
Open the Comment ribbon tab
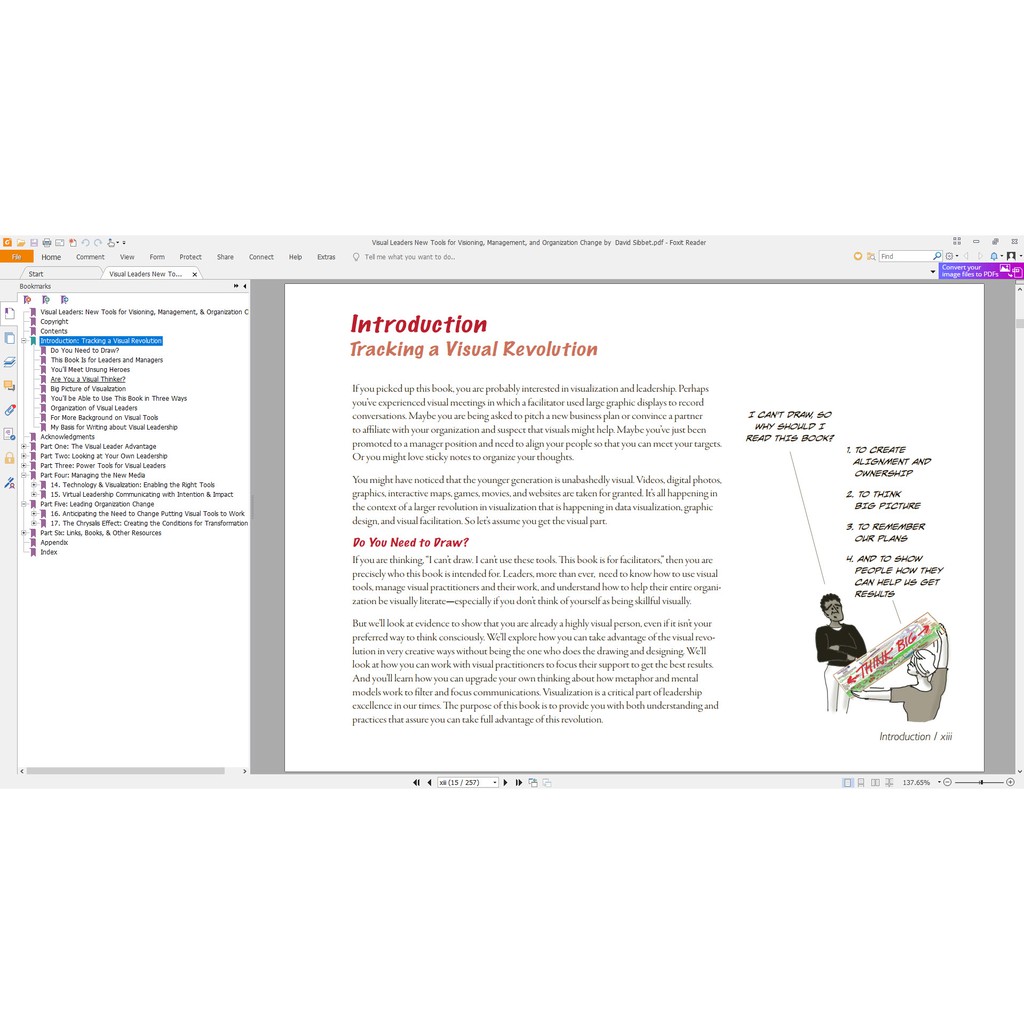[90, 257]
